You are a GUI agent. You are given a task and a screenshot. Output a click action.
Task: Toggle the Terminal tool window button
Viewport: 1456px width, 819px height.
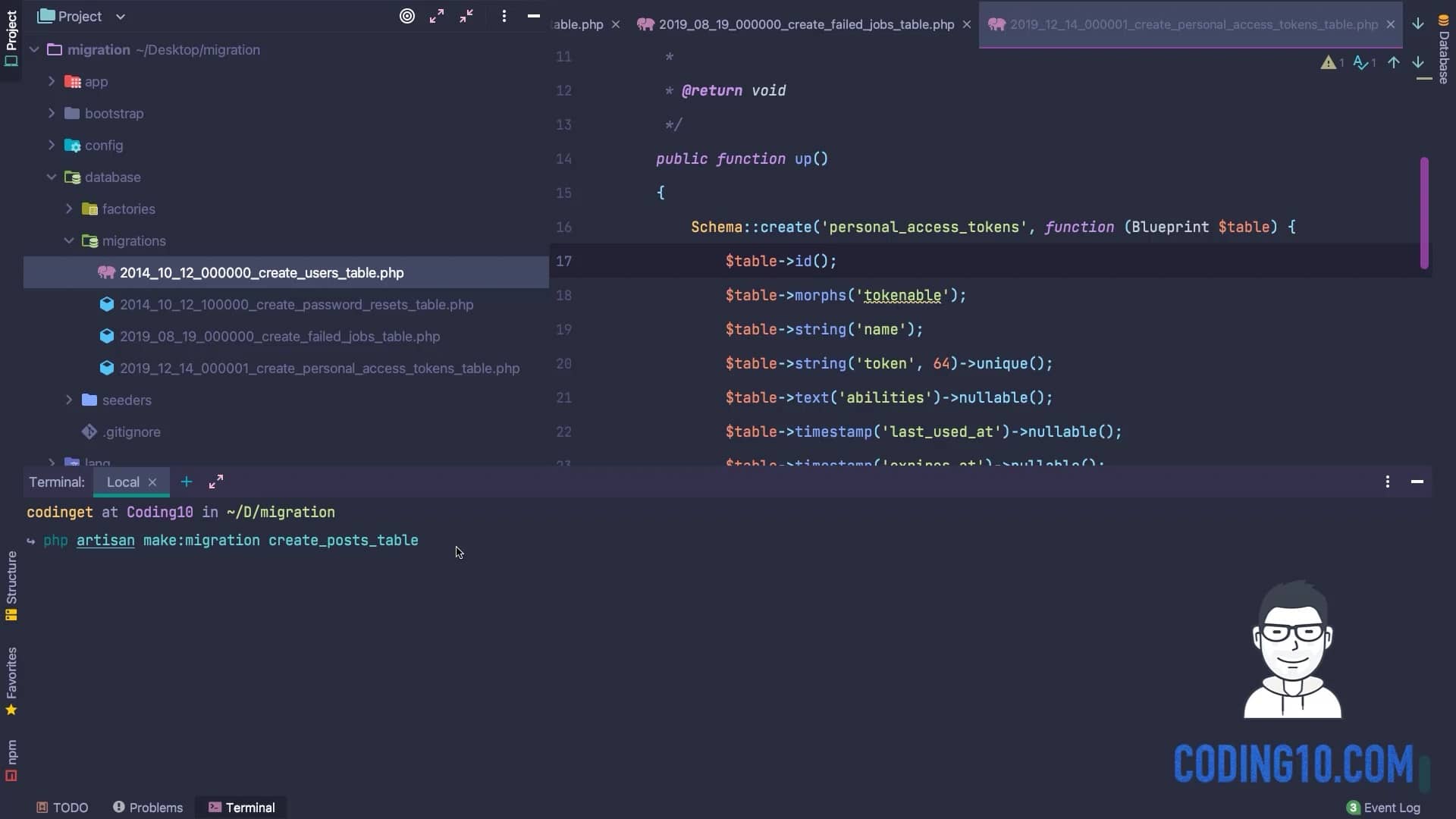tap(241, 808)
